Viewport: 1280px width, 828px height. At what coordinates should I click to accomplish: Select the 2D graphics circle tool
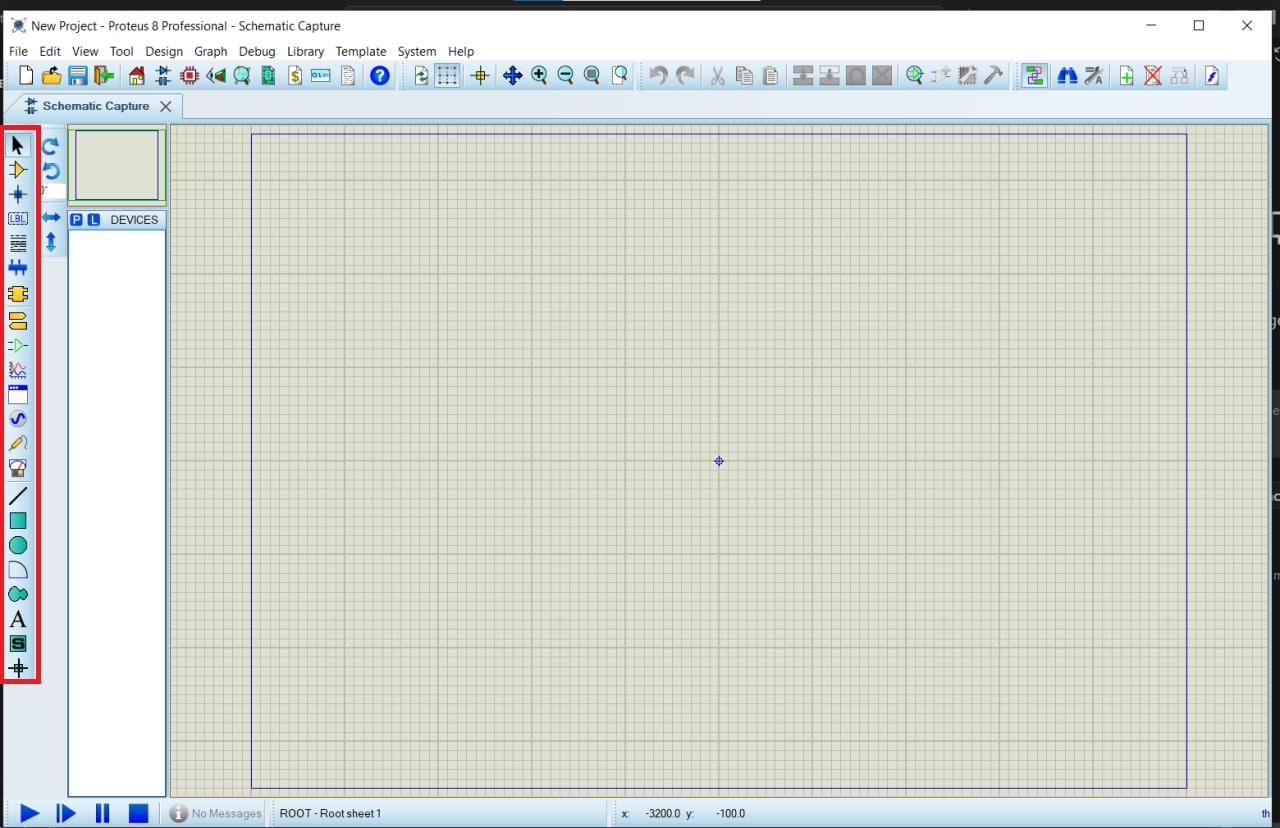pyautogui.click(x=18, y=545)
